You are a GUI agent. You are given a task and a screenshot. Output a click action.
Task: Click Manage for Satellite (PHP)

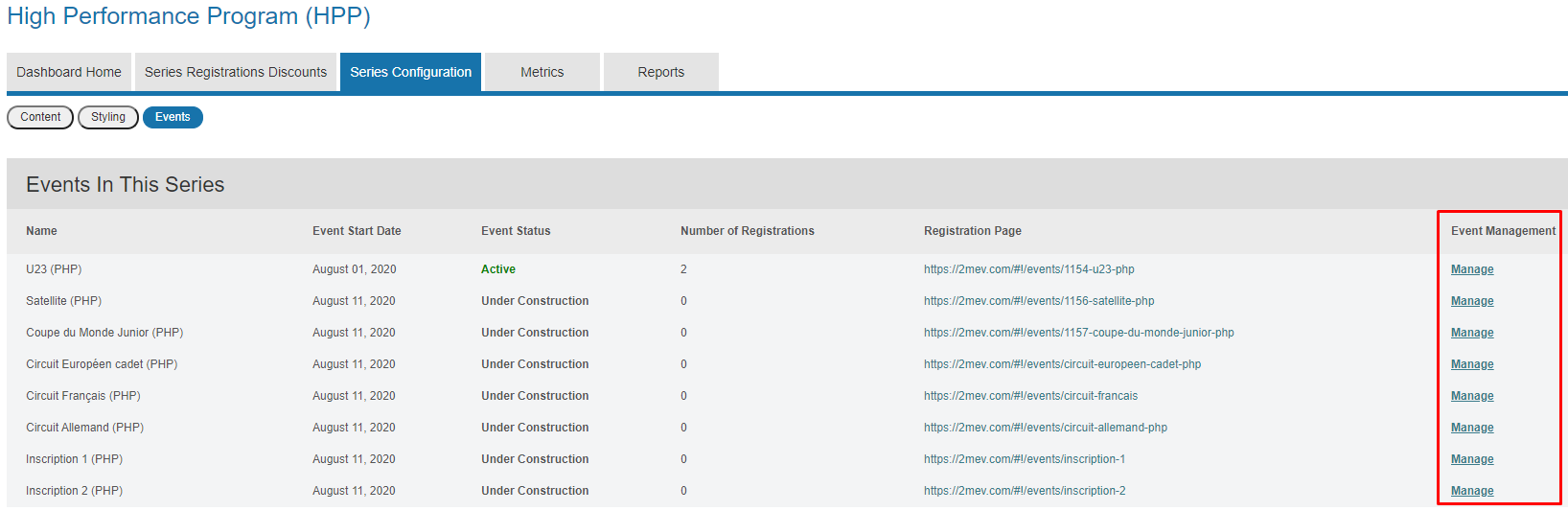pos(1471,301)
